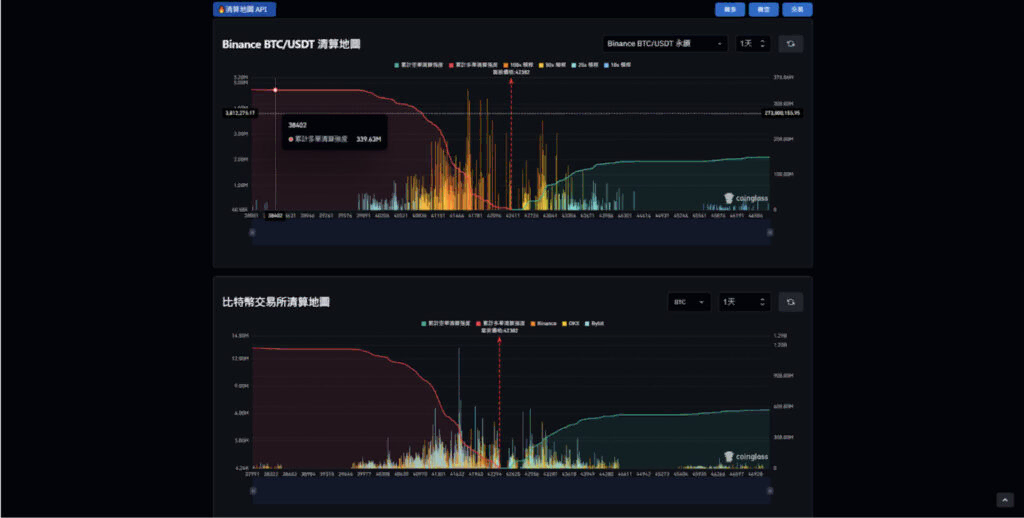Click the coinglass logo in the top chart
The height and width of the screenshot is (518, 1024).
[745, 198]
